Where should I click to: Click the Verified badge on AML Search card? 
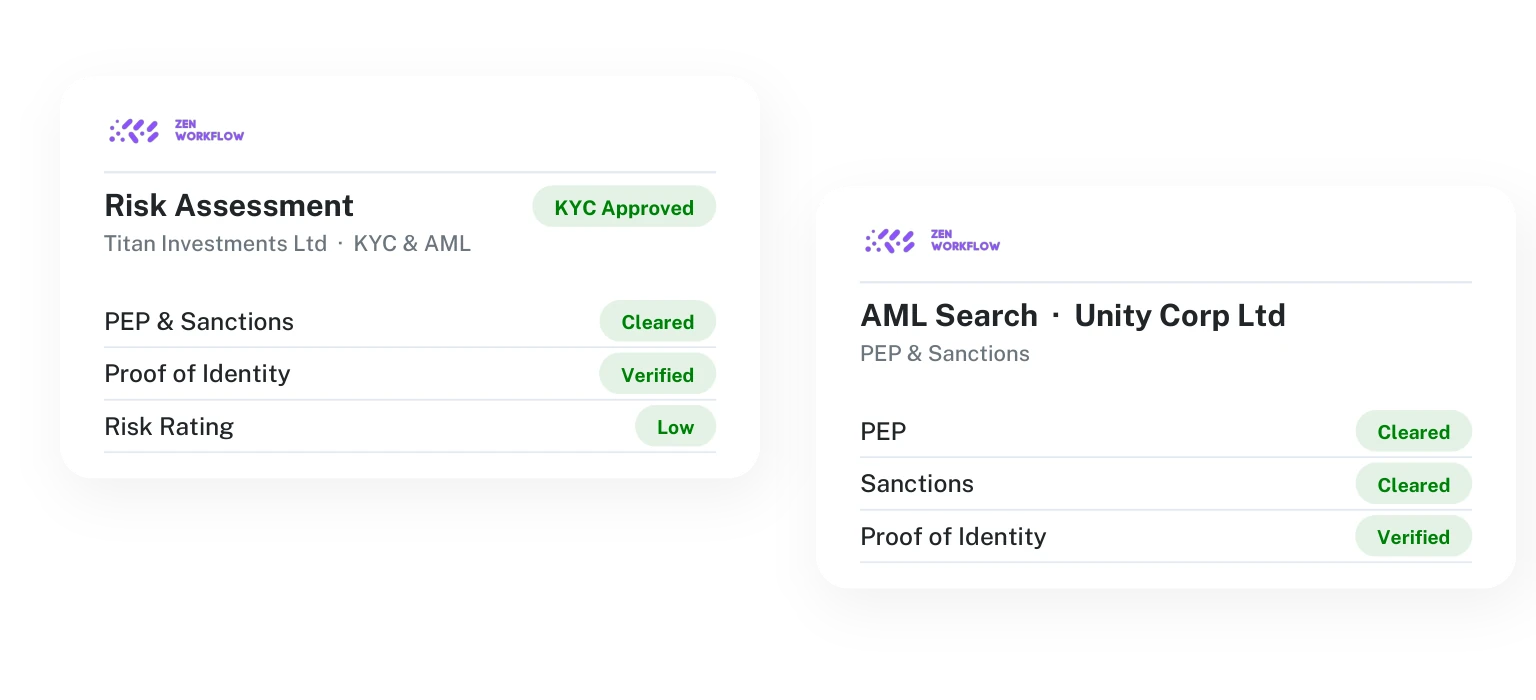[1413, 536]
